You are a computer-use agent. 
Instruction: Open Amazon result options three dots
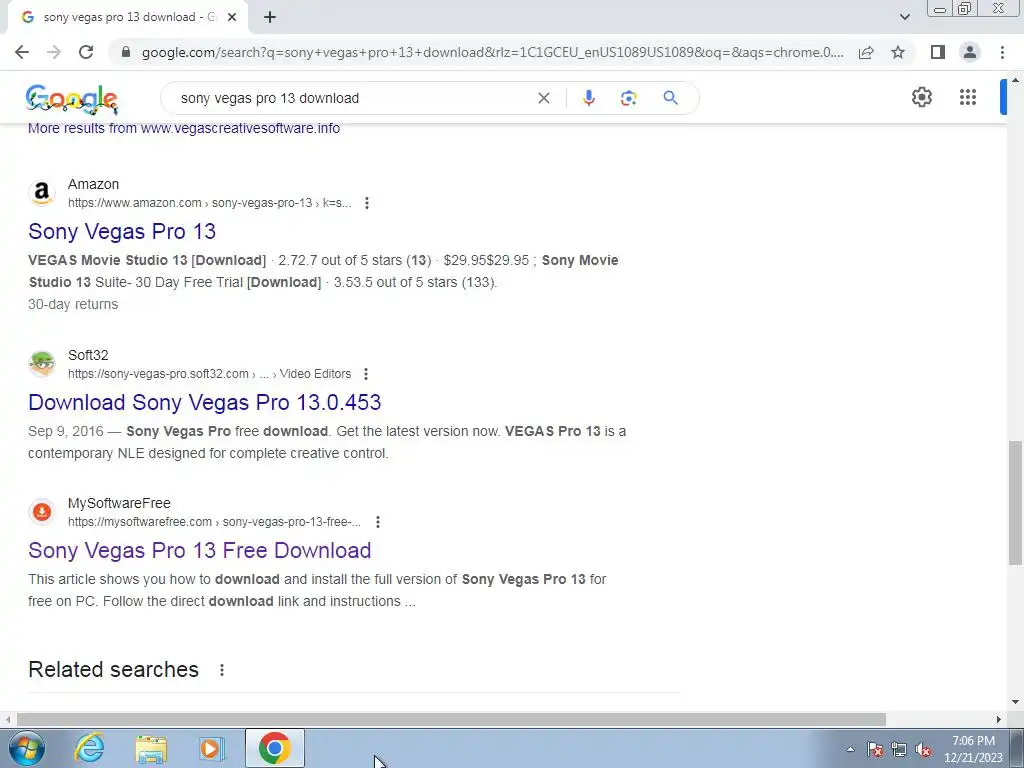pos(367,203)
